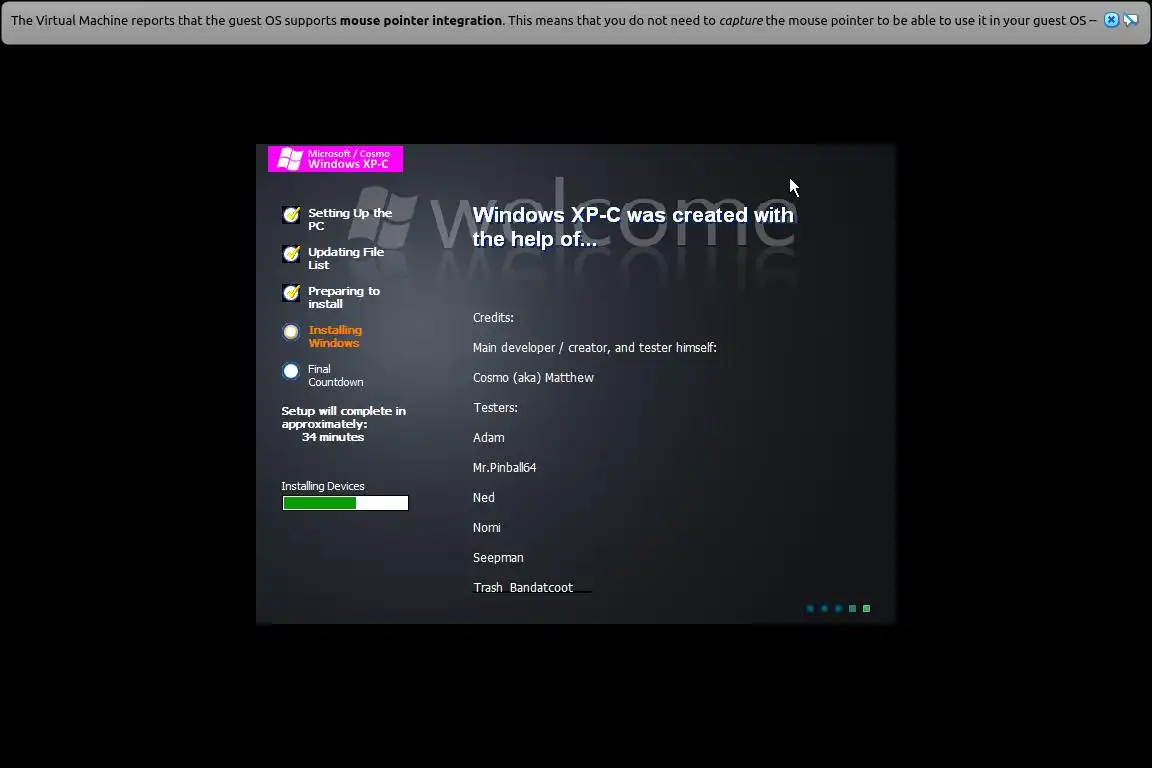Click the Windows XP-C flag logo
Viewport: 1152px width, 768px height.
click(x=289, y=159)
